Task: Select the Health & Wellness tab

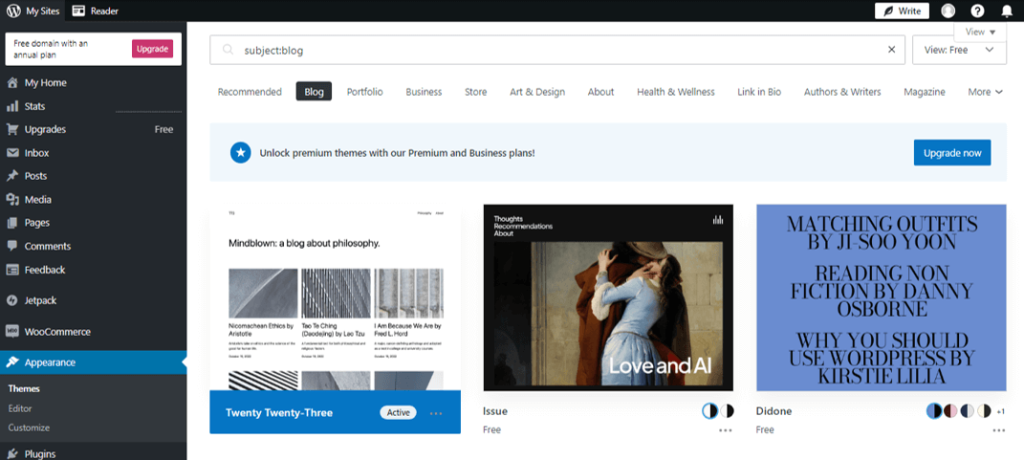Action: [x=676, y=92]
